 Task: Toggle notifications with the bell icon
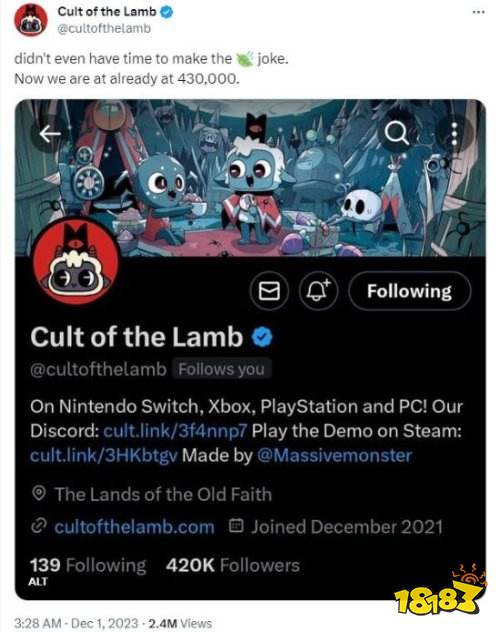pos(318,291)
